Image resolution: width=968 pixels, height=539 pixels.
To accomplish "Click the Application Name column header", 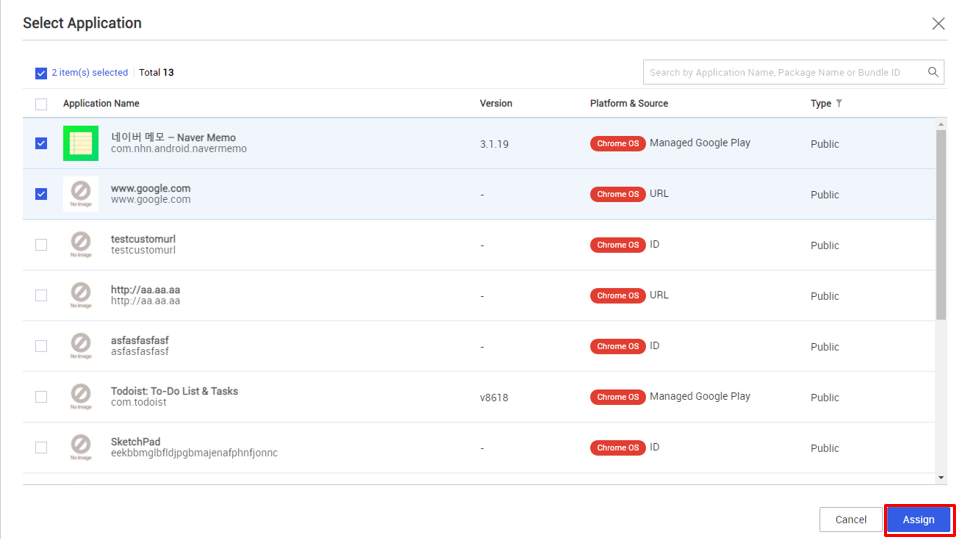I will 101,103.
